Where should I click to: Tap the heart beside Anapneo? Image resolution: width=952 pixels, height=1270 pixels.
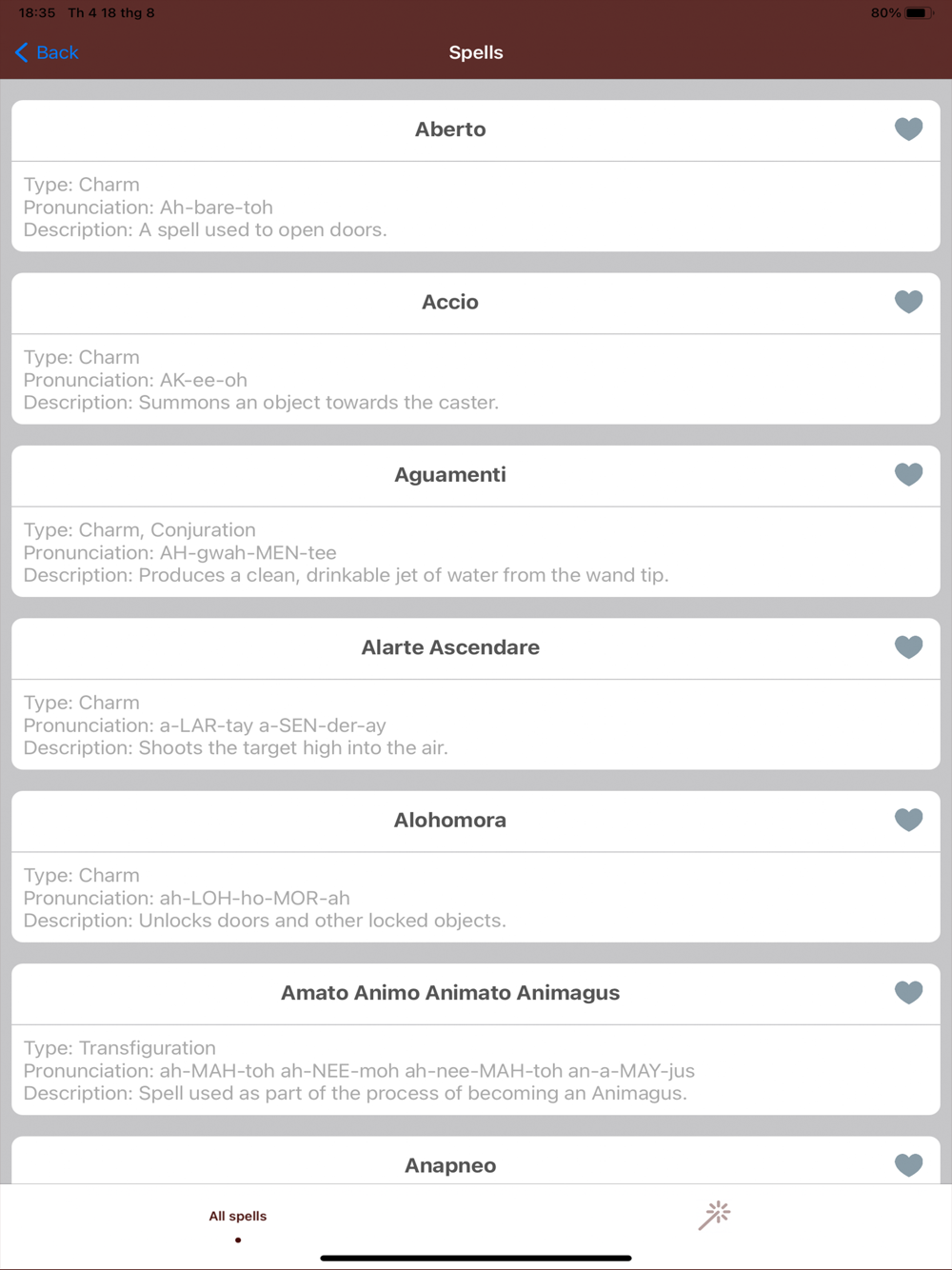pos(908,1165)
